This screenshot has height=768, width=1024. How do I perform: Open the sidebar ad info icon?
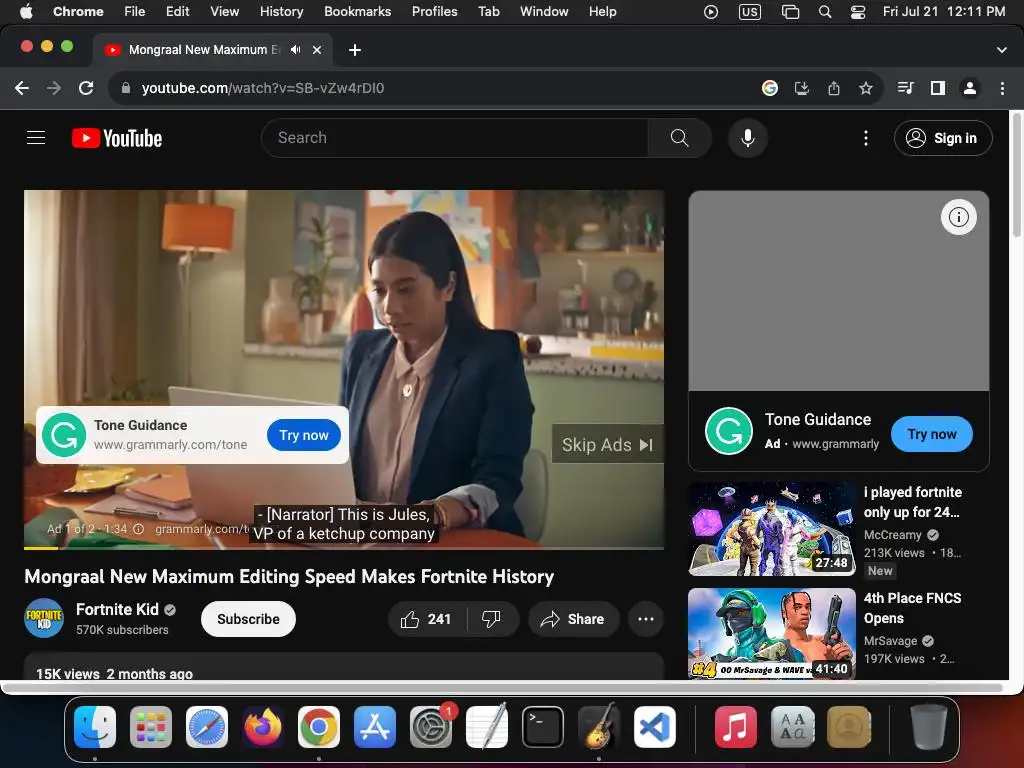click(959, 217)
